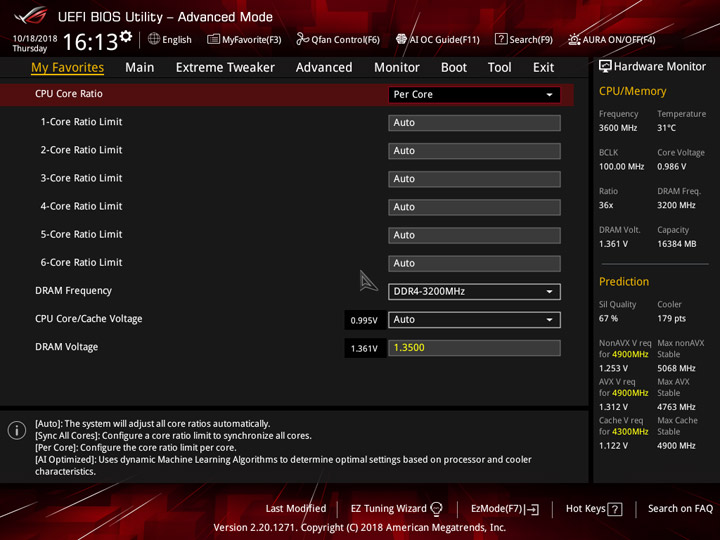Open Exit tab
Viewport: 720px width, 540px height.
tap(543, 68)
